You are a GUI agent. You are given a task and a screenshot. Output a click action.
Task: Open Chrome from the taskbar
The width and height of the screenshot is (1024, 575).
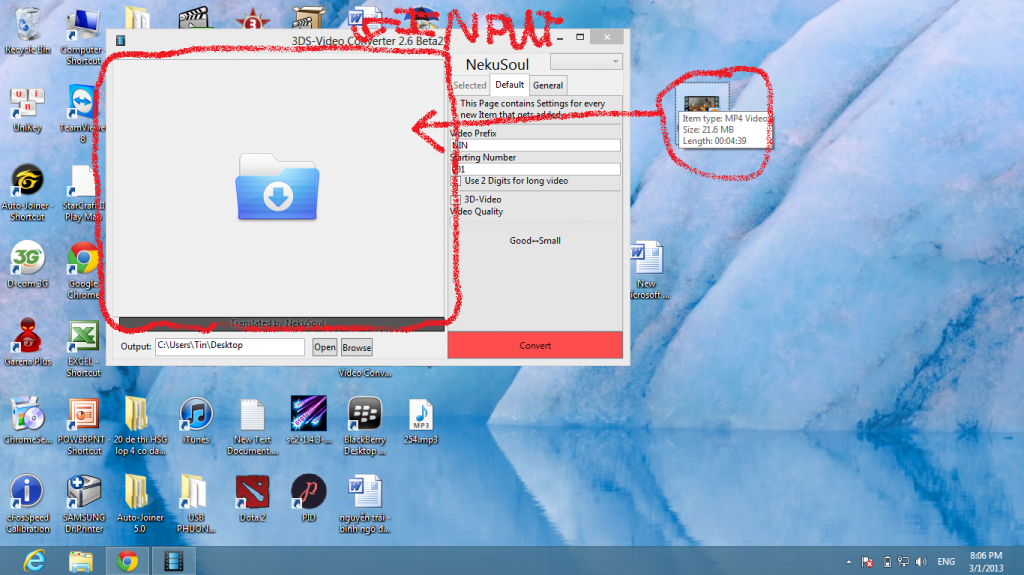[x=127, y=561]
